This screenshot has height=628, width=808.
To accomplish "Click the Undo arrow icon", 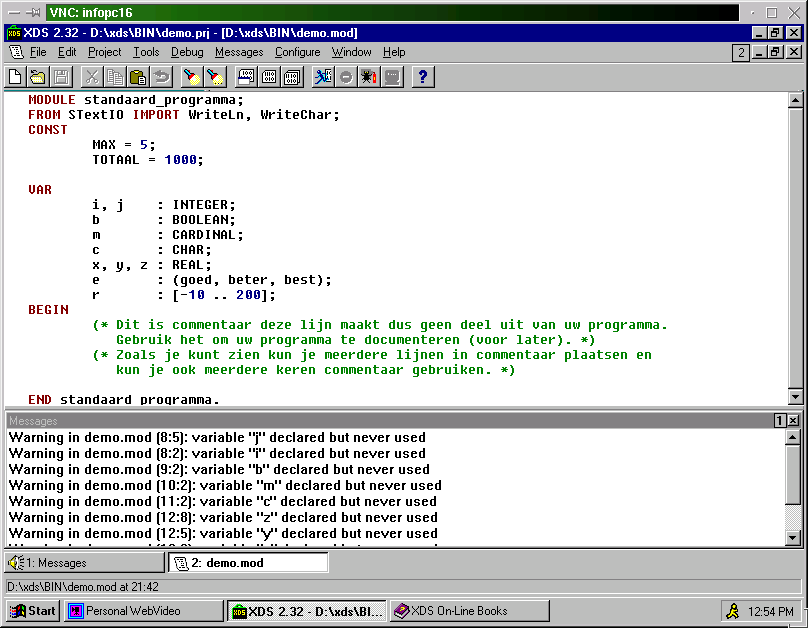I will pos(161,77).
